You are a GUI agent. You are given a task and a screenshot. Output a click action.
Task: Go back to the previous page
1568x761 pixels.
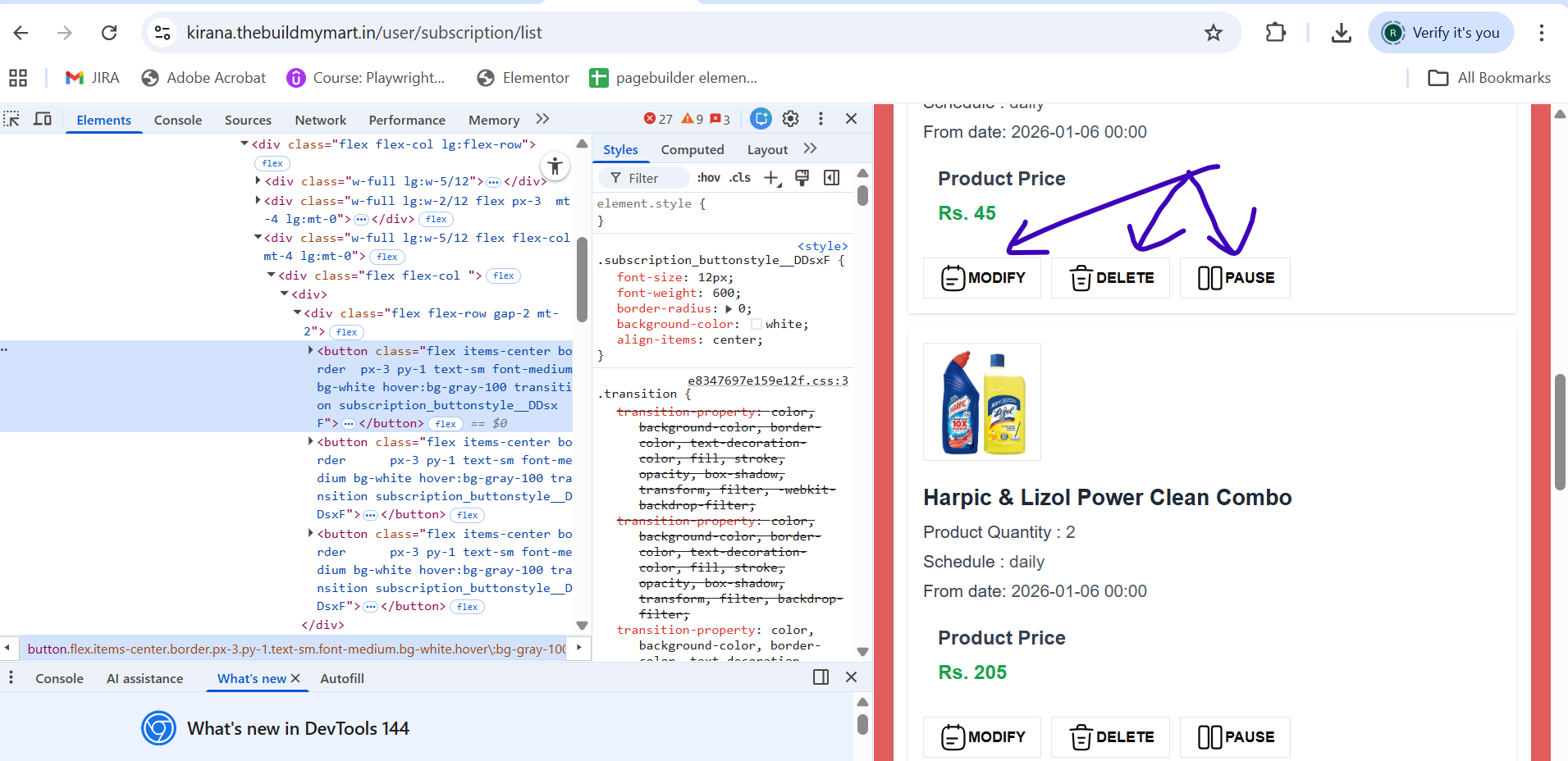point(21,33)
